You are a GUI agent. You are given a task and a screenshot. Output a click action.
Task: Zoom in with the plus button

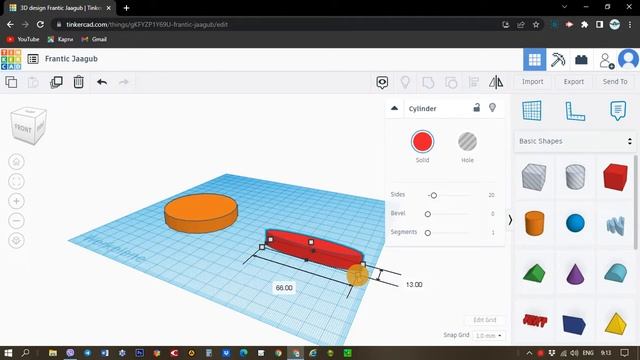(x=16, y=201)
